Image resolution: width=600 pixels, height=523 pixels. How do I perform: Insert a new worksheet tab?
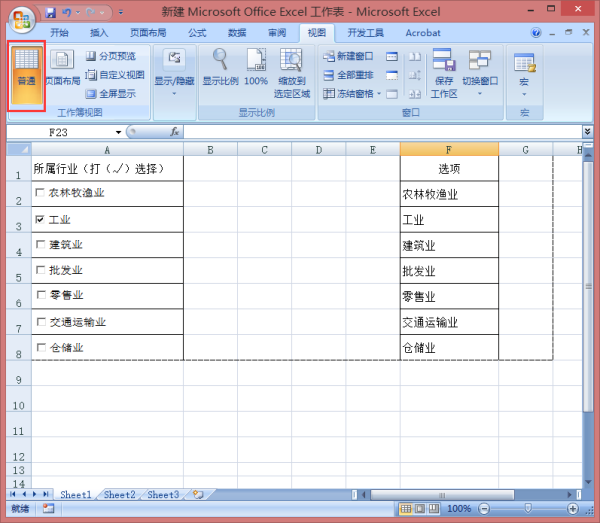198,495
